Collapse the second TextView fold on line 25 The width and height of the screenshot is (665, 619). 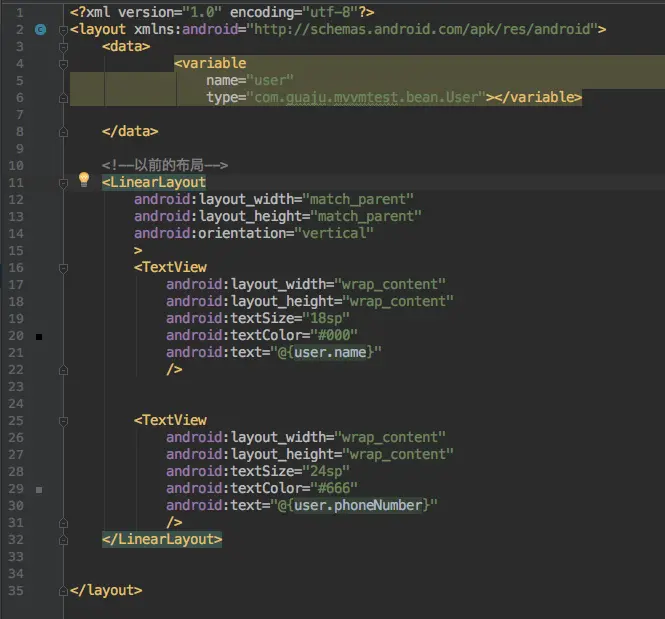(63, 421)
